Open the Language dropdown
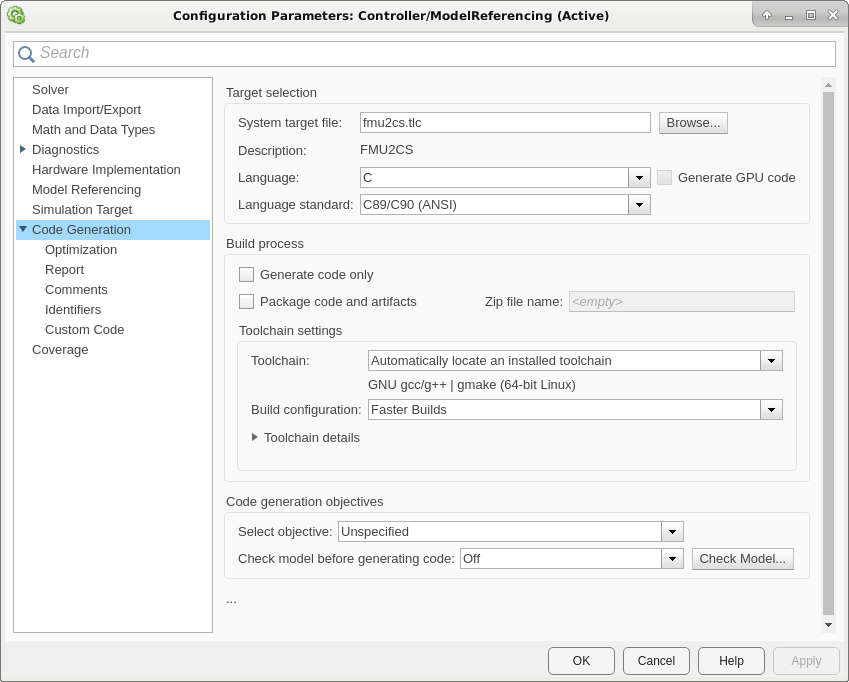The width and height of the screenshot is (849, 682). tap(639, 178)
